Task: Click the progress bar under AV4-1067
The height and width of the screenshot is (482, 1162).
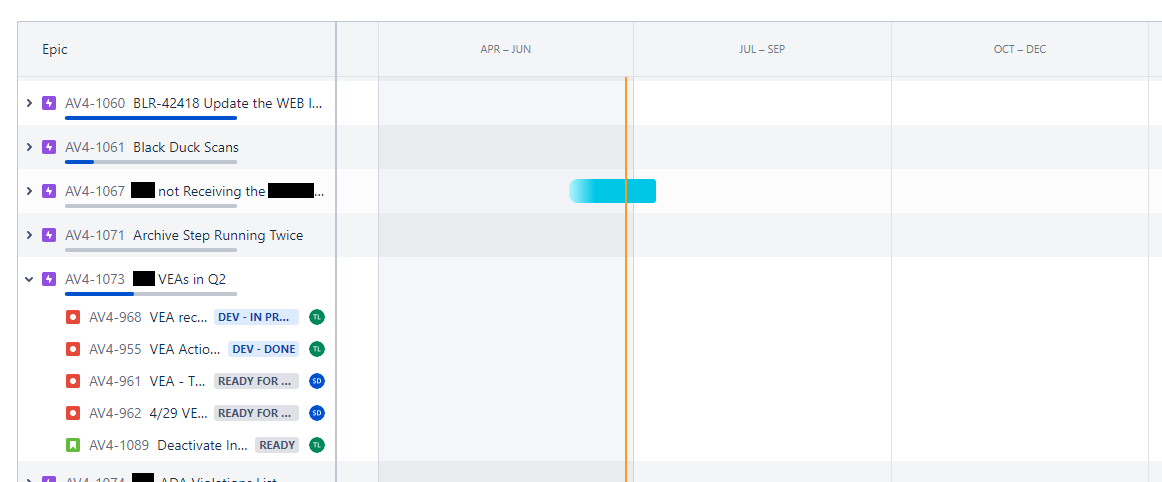Action: tap(151, 205)
